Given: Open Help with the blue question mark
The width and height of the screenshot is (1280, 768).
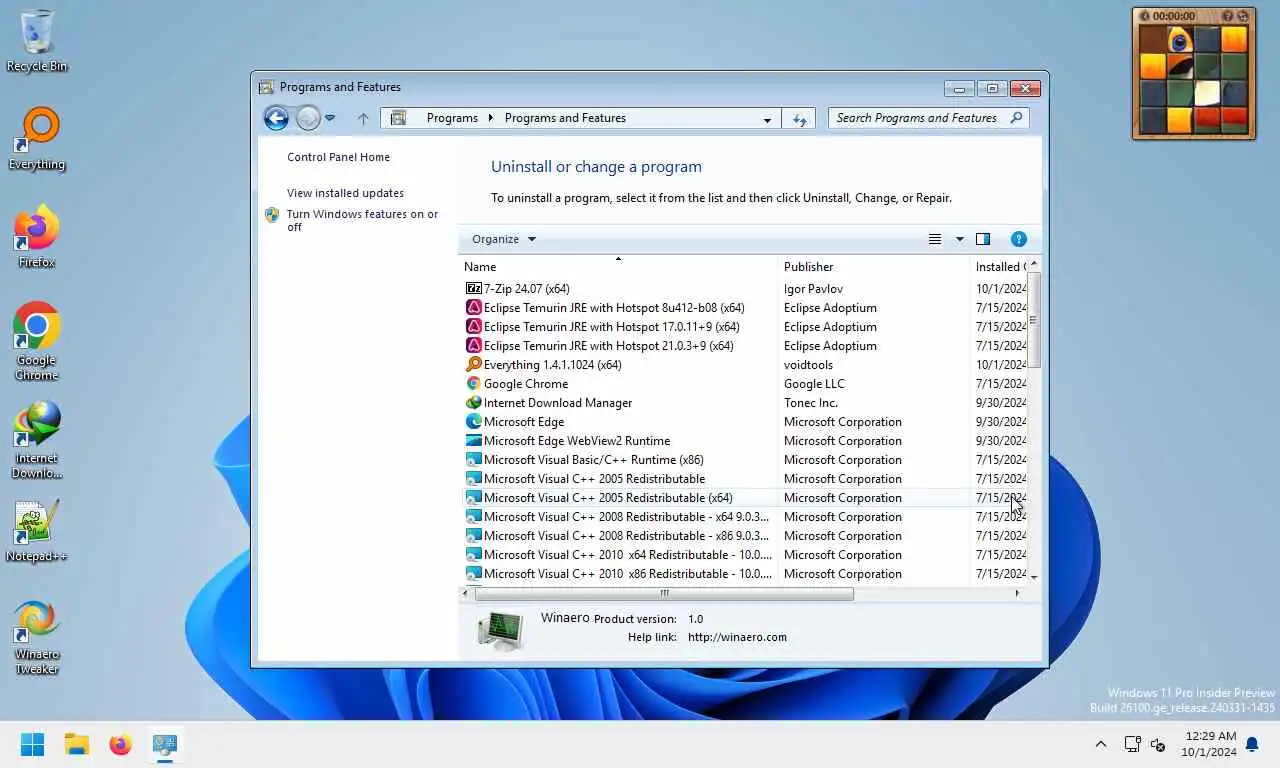Looking at the screenshot, I should (x=1019, y=239).
